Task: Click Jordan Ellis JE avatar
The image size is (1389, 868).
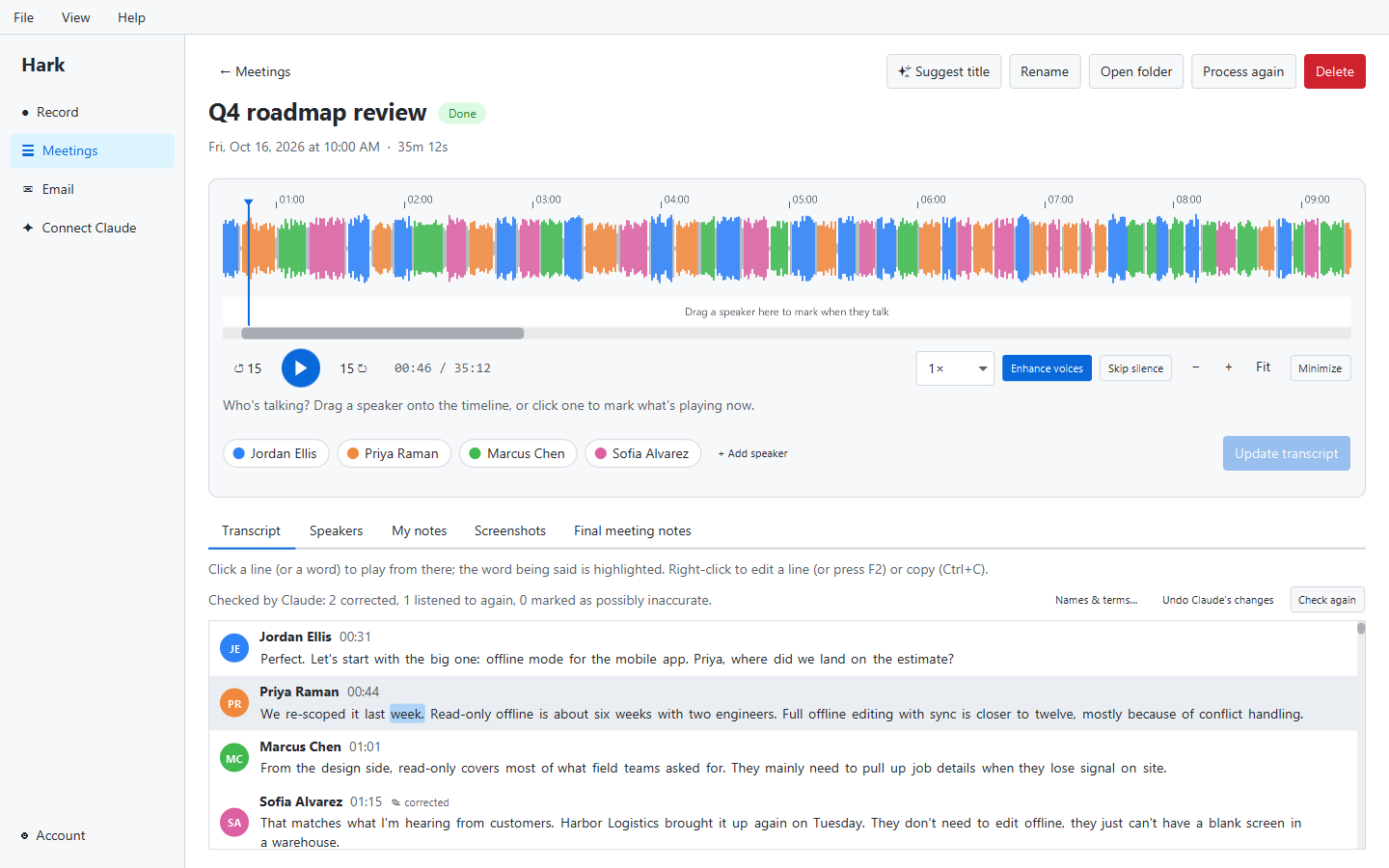Action: pos(234,648)
